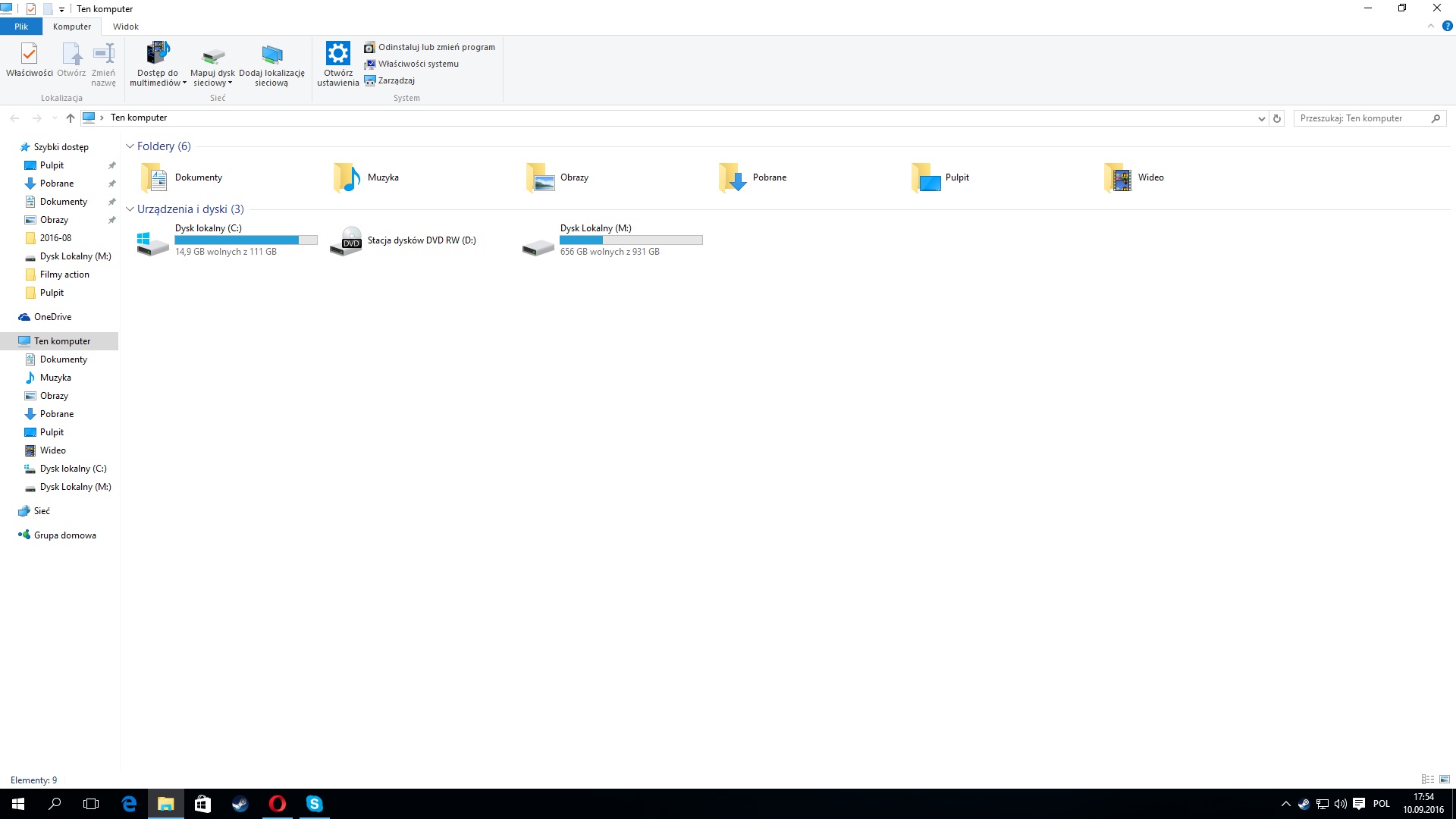Open the Windows Start menu
Image resolution: width=1456 pixels, height=819 pixels.
pyautogui.click(x=18, y=804)
